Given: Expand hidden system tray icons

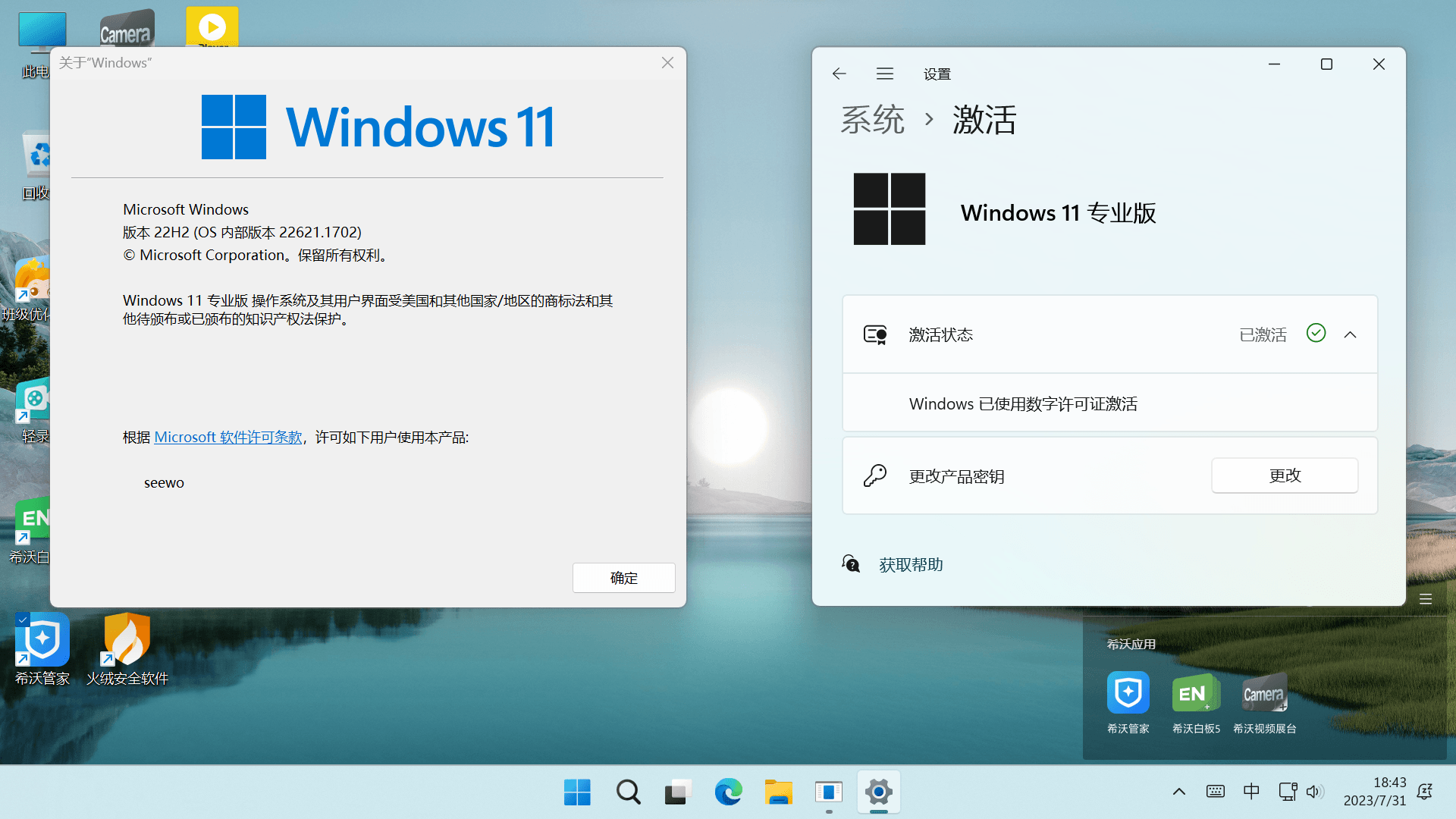Looking at the screenshot, I should tap(1179, 792).
